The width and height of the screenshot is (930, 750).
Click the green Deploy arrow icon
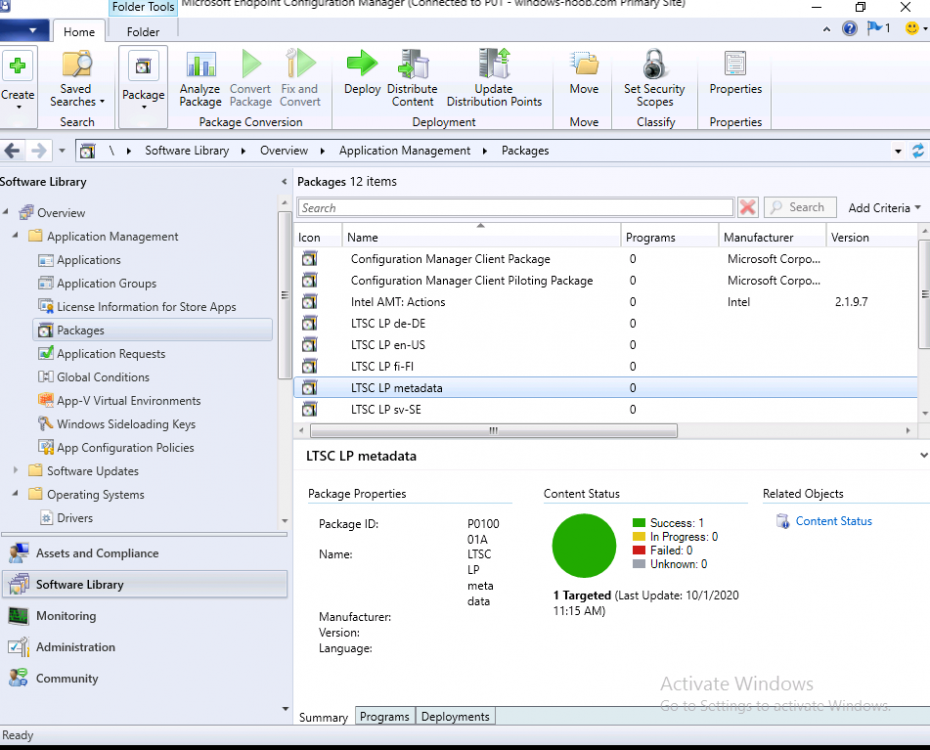click(362, 63)
